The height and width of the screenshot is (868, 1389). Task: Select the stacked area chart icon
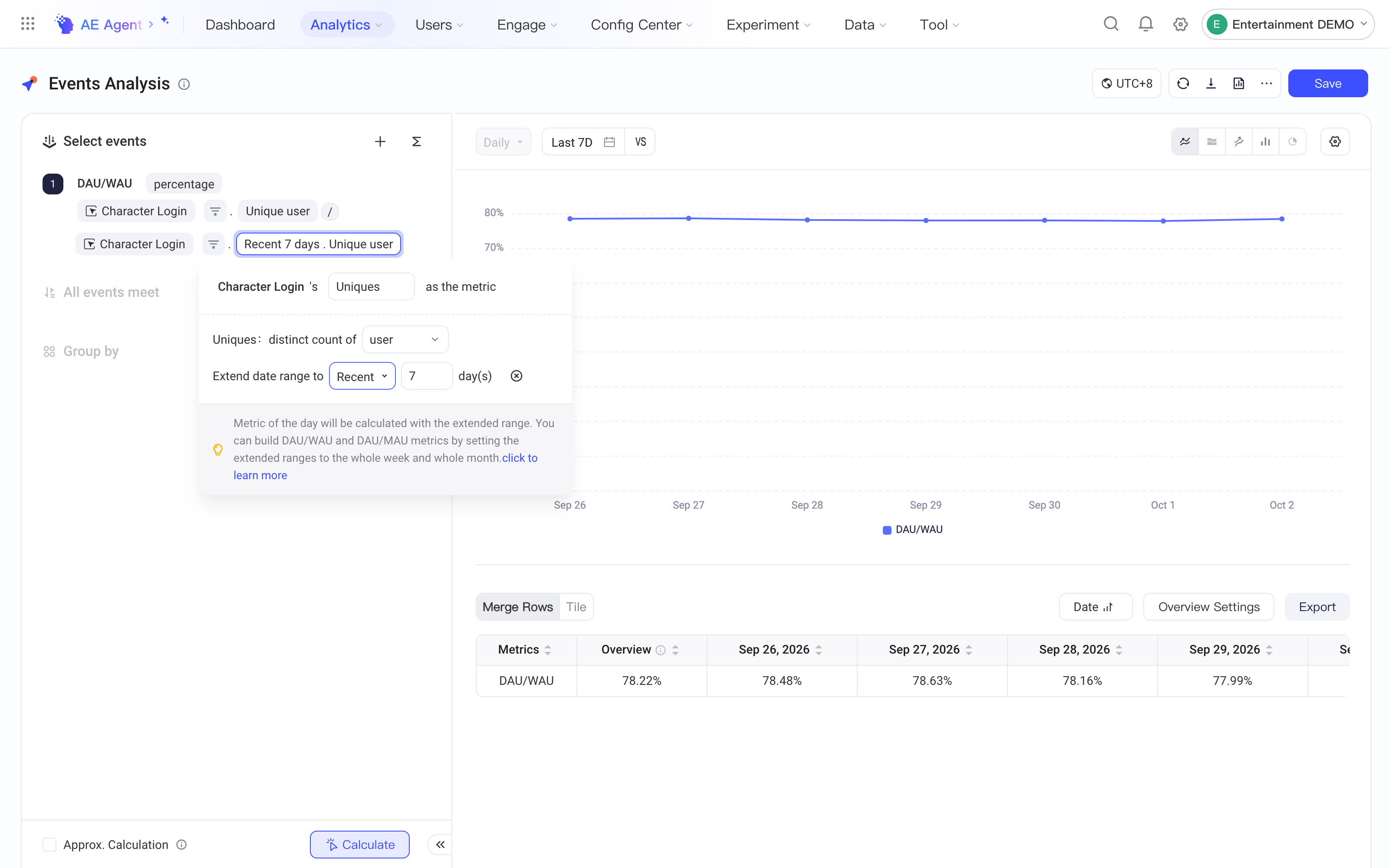coord(1211,142)
